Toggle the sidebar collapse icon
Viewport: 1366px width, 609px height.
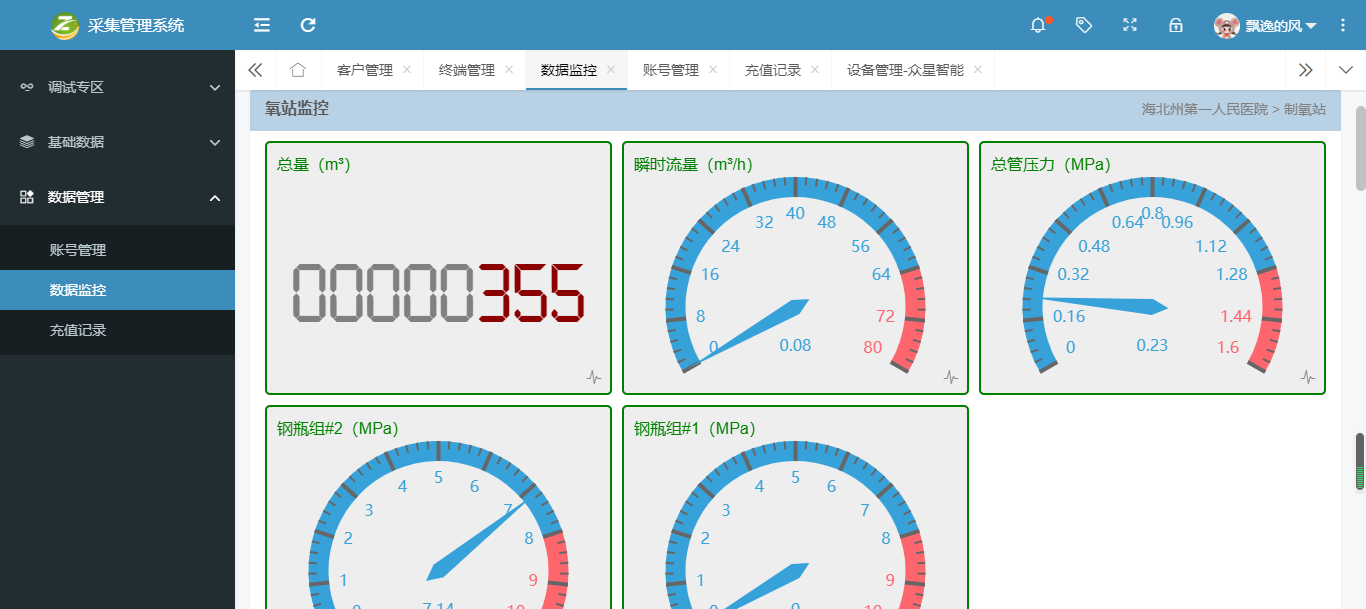point(262,25)
